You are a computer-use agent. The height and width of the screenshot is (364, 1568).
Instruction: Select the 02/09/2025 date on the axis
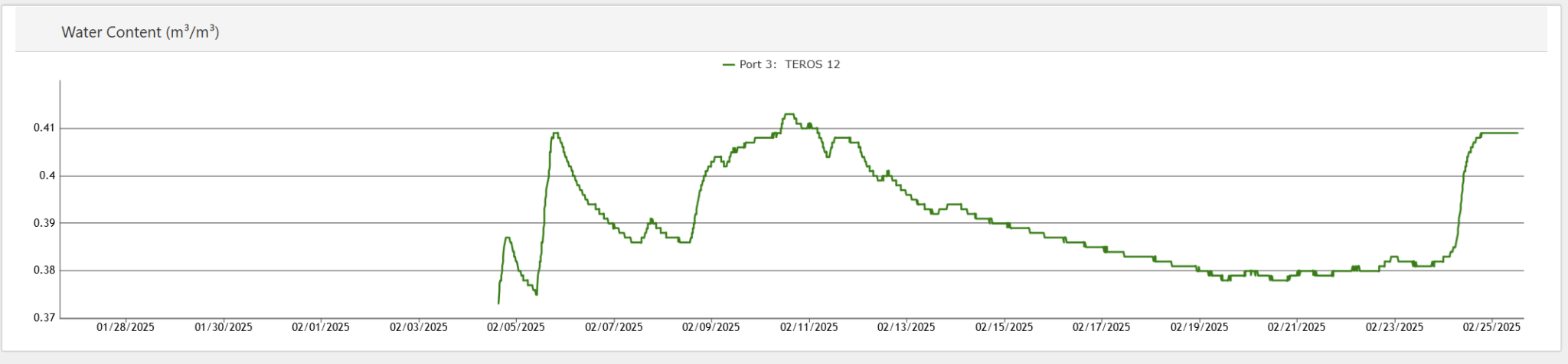tap(711, 327)
